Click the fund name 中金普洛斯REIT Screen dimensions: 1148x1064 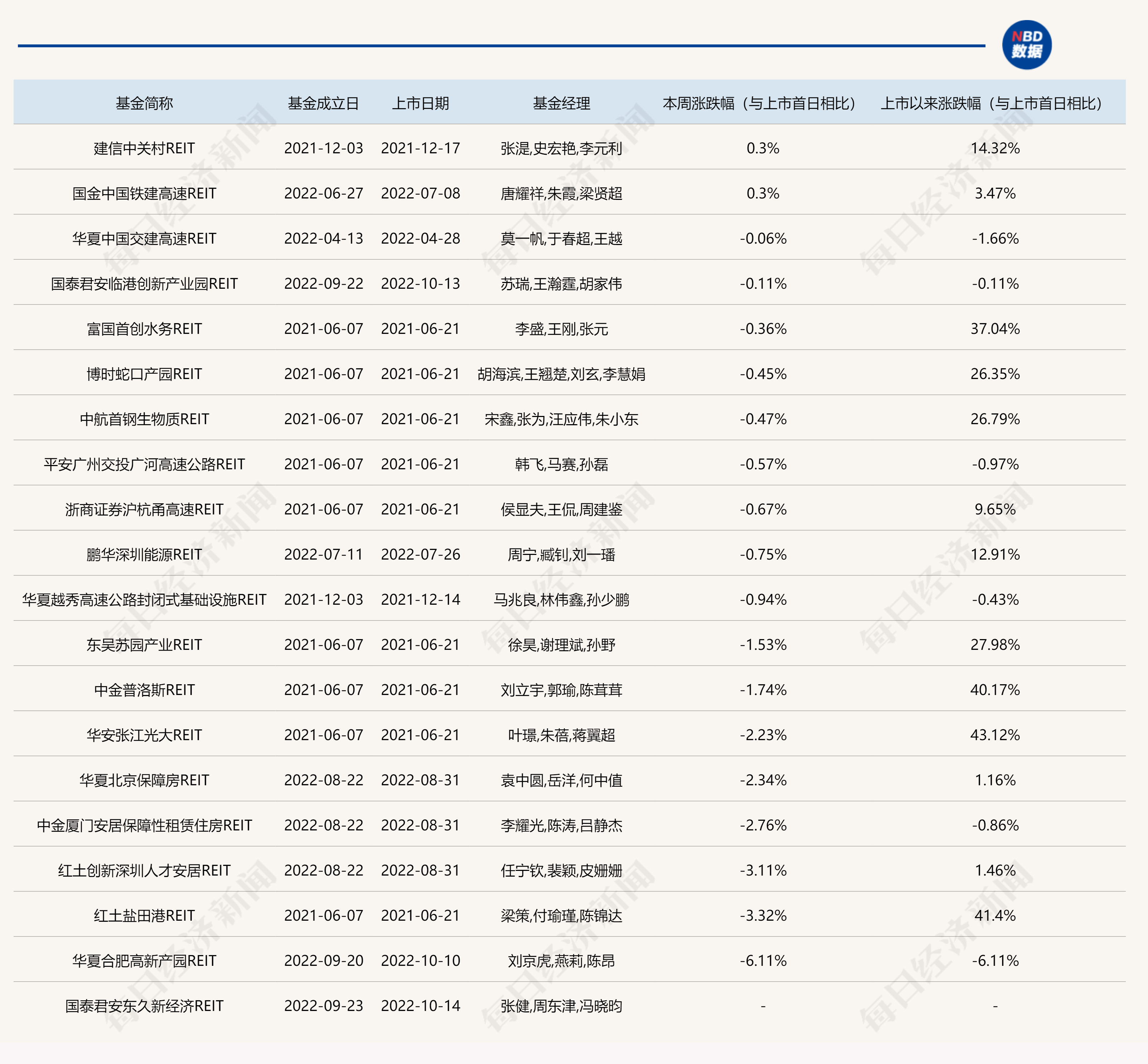144,690
